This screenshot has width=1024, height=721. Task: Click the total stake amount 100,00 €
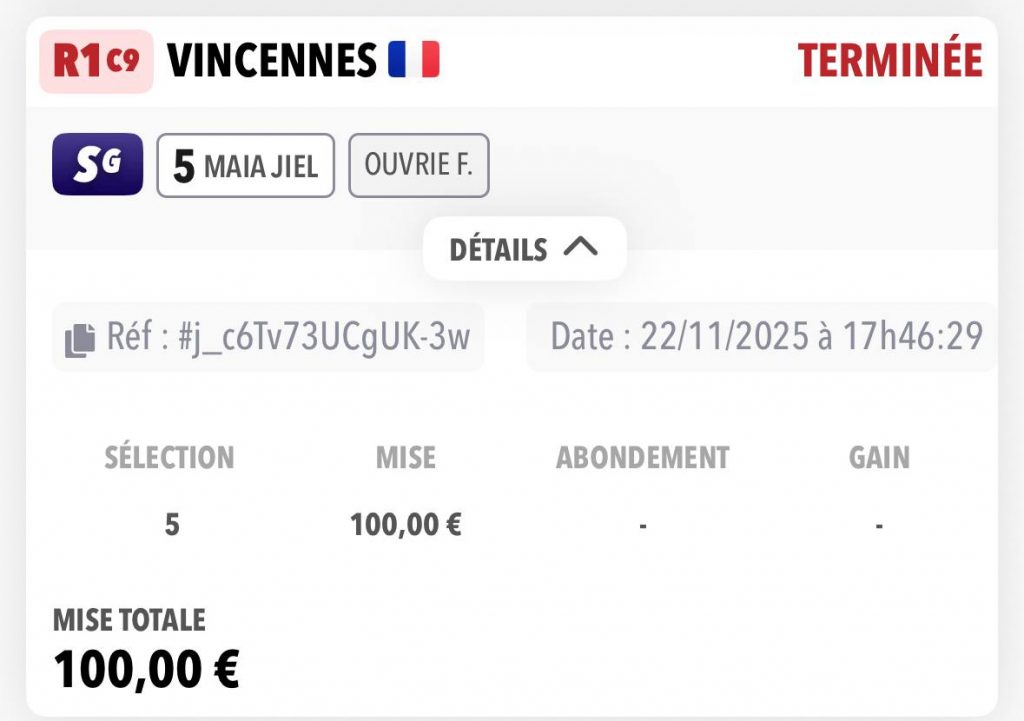pyautogui.click(x=146, y=669)
